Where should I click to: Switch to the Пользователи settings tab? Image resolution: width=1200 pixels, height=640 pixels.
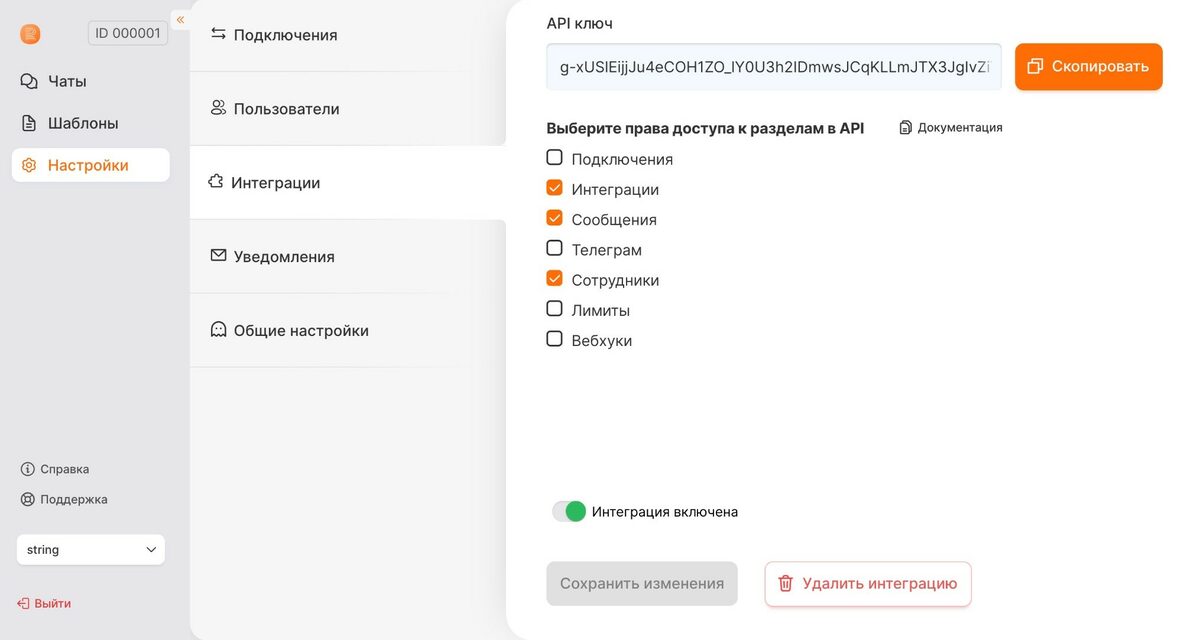[x=348, y=109]
